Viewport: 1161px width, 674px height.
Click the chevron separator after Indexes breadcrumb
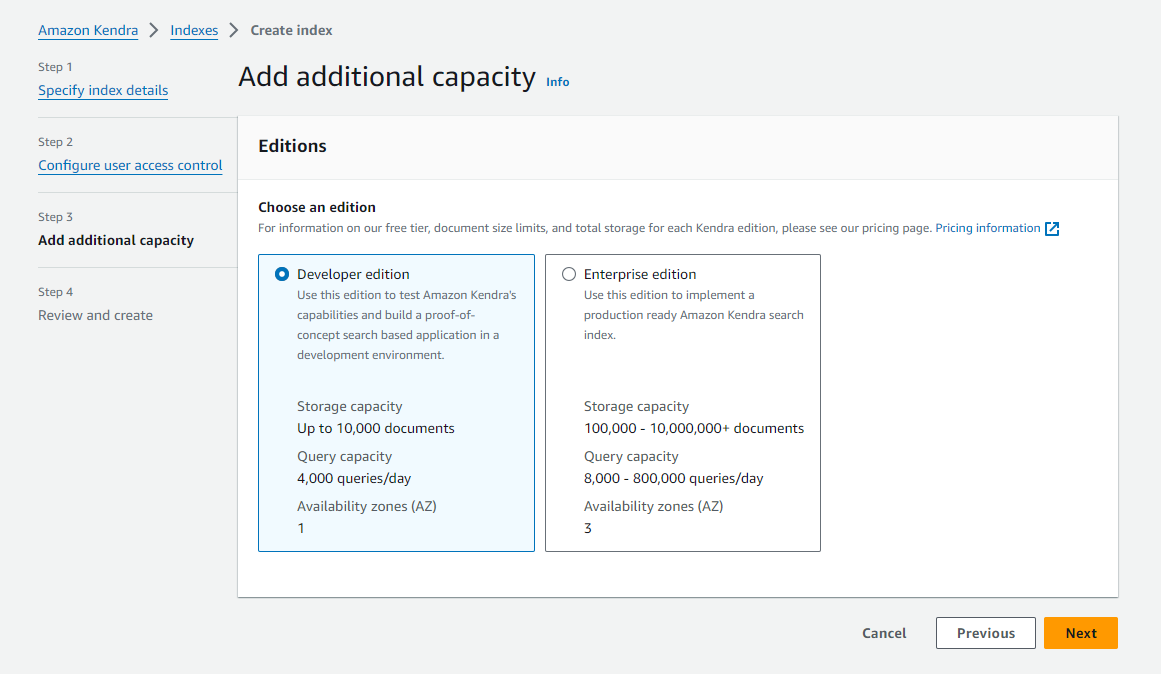234,30
